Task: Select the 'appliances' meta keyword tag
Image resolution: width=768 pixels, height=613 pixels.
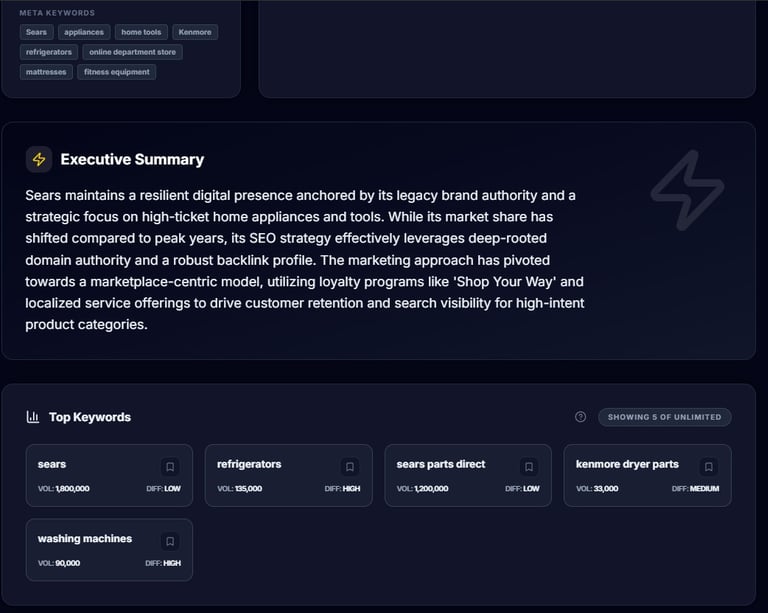Action: tap(84, 32)
